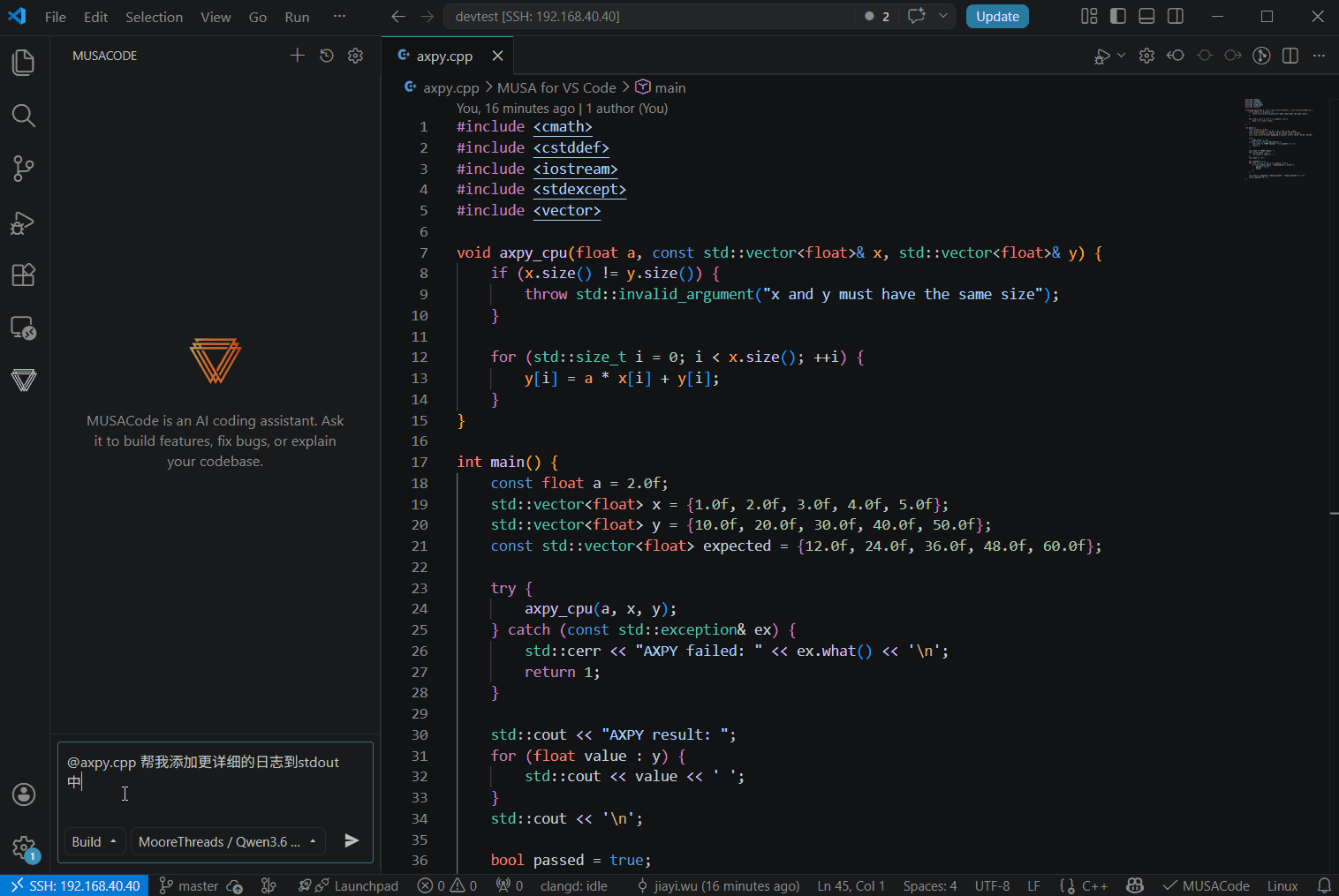Go forward in navigation history
The width and height of the screenshot is (1339, 896).
tap(427, 17)
